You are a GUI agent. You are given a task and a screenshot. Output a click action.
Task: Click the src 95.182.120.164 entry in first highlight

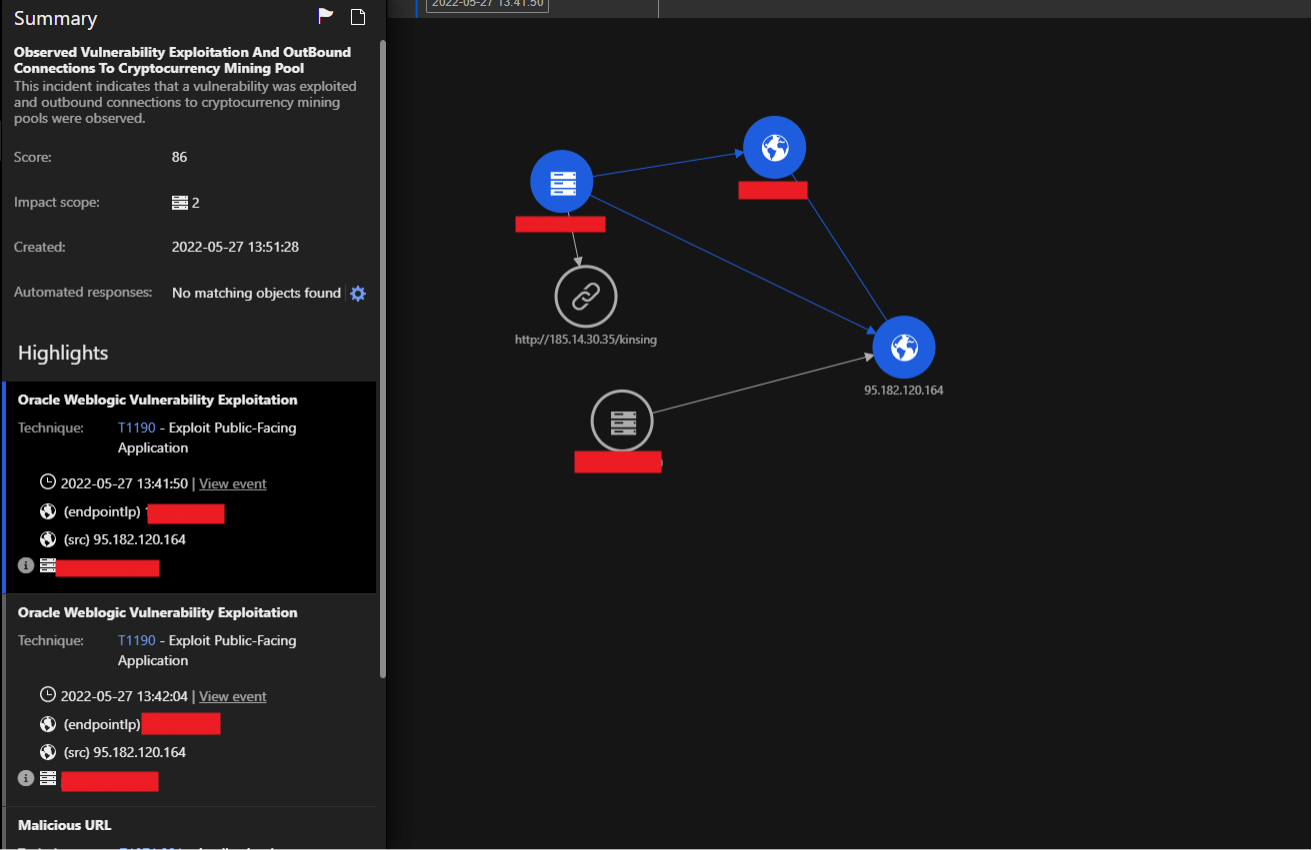point(124,540)
